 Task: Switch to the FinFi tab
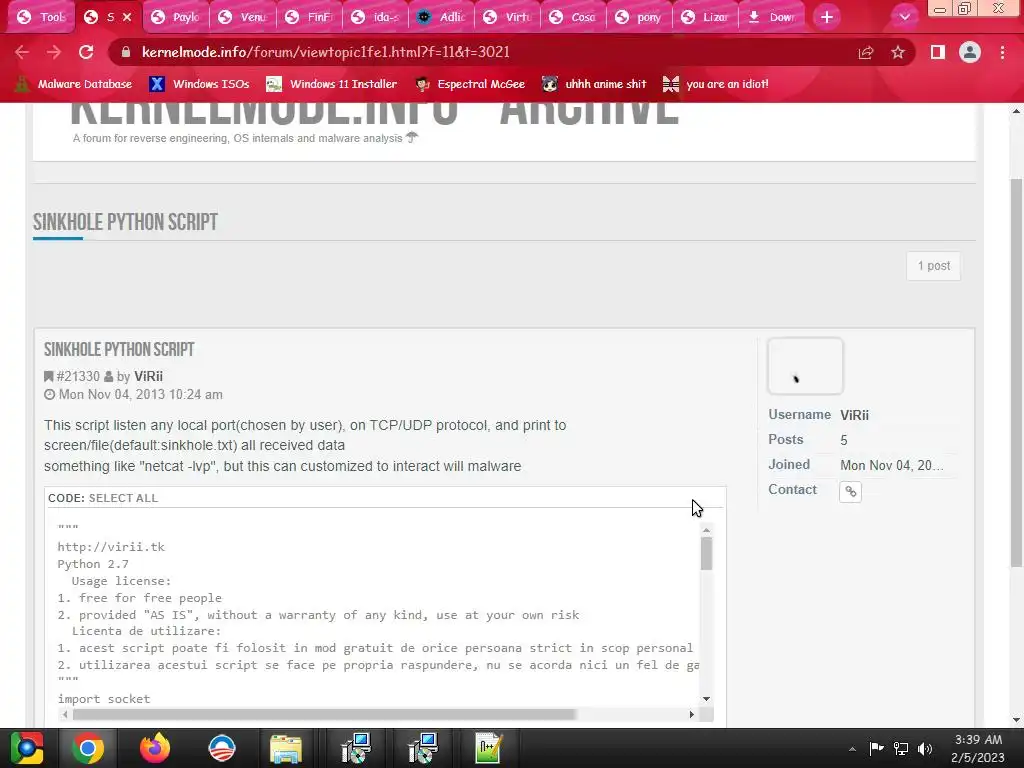310,17
